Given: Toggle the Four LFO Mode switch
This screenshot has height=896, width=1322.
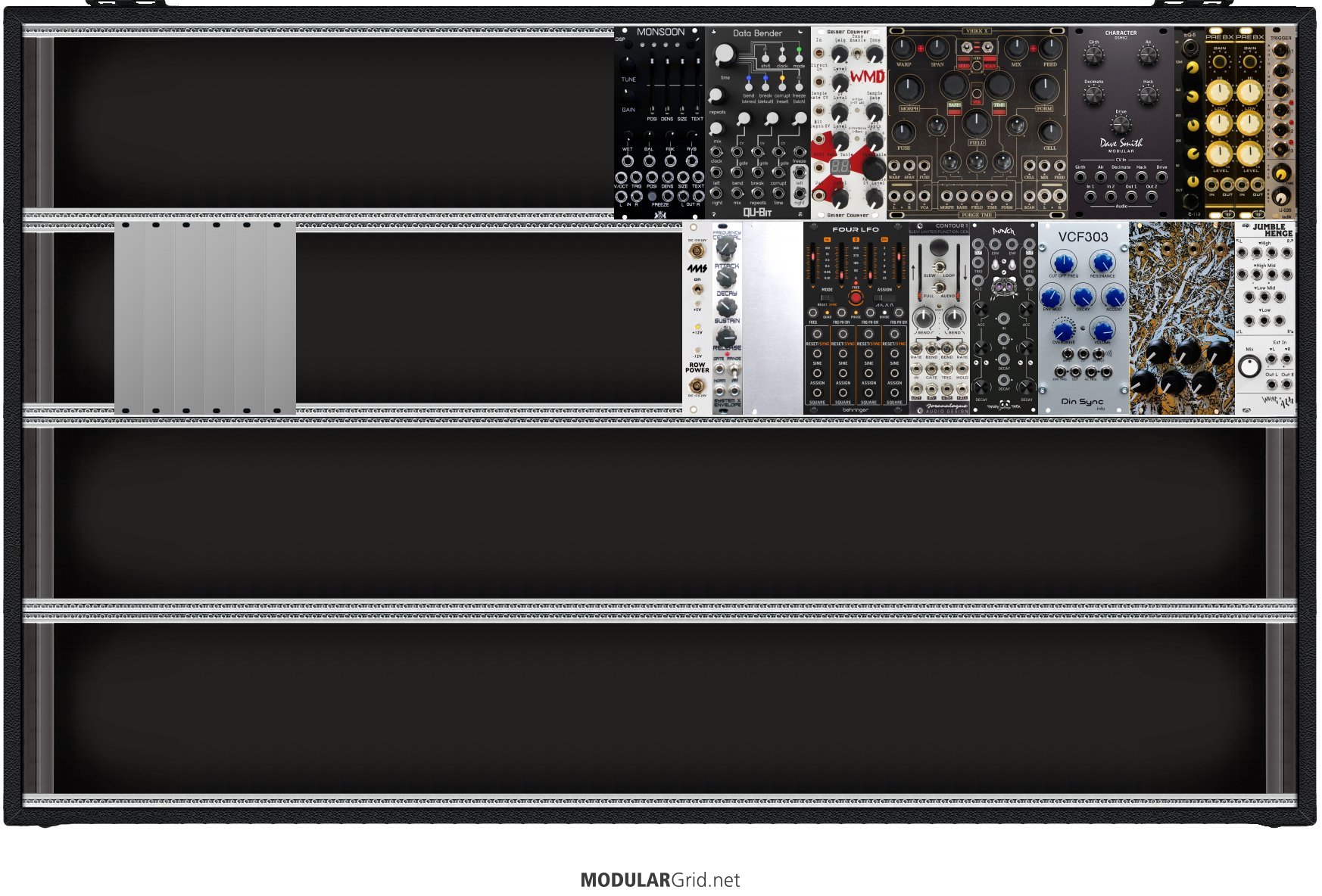Looking at the screenshot, I should [x=827, y=297].
